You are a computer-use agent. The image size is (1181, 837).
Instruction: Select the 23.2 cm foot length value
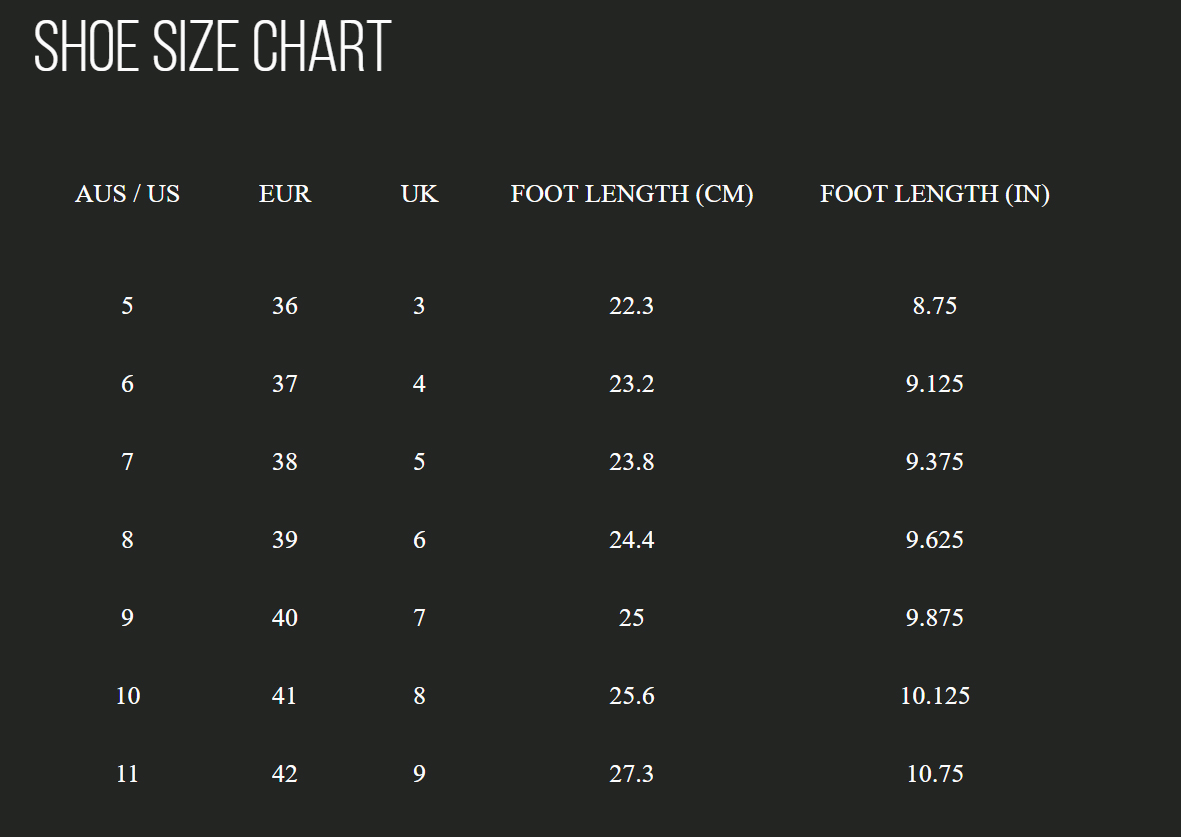[631, 384]
